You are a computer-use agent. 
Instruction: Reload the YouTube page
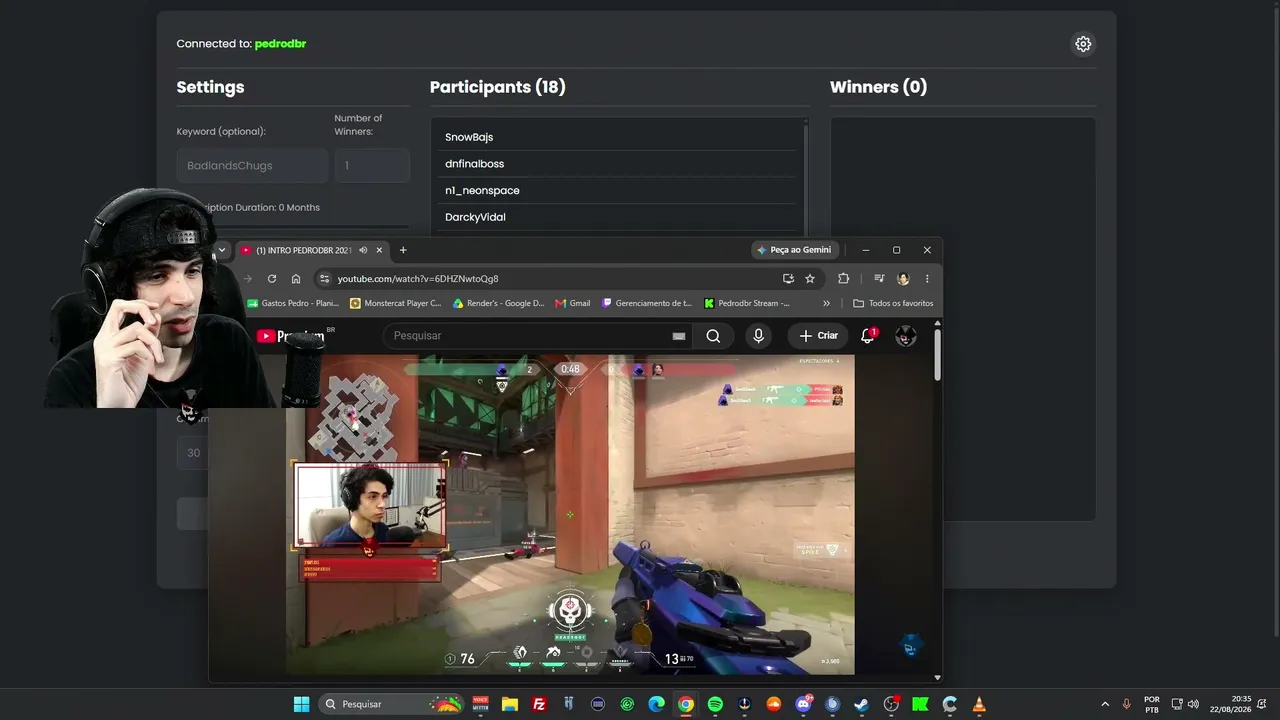tap(271, 279)
